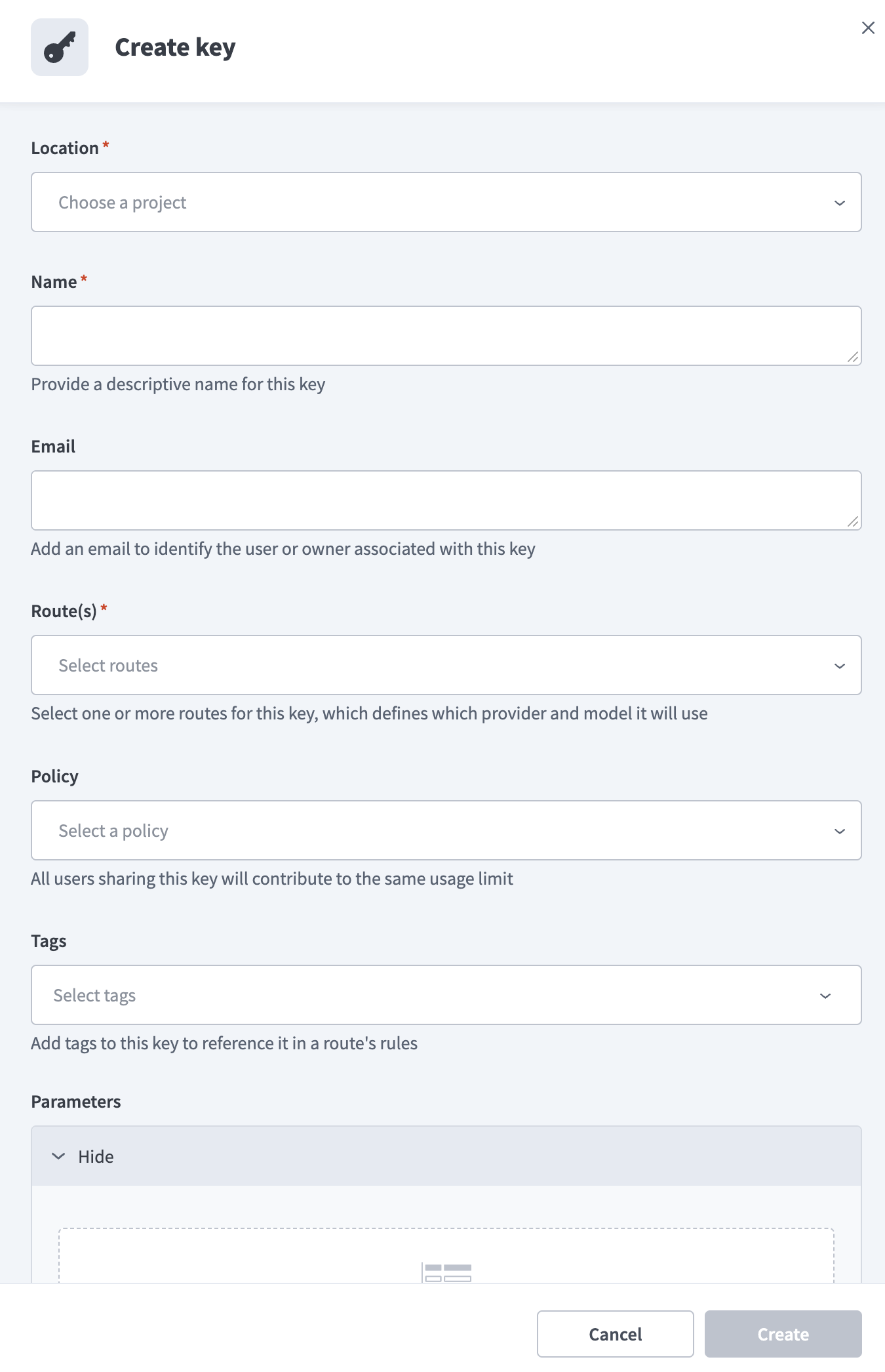Click the resize grip of Email field

853,521
